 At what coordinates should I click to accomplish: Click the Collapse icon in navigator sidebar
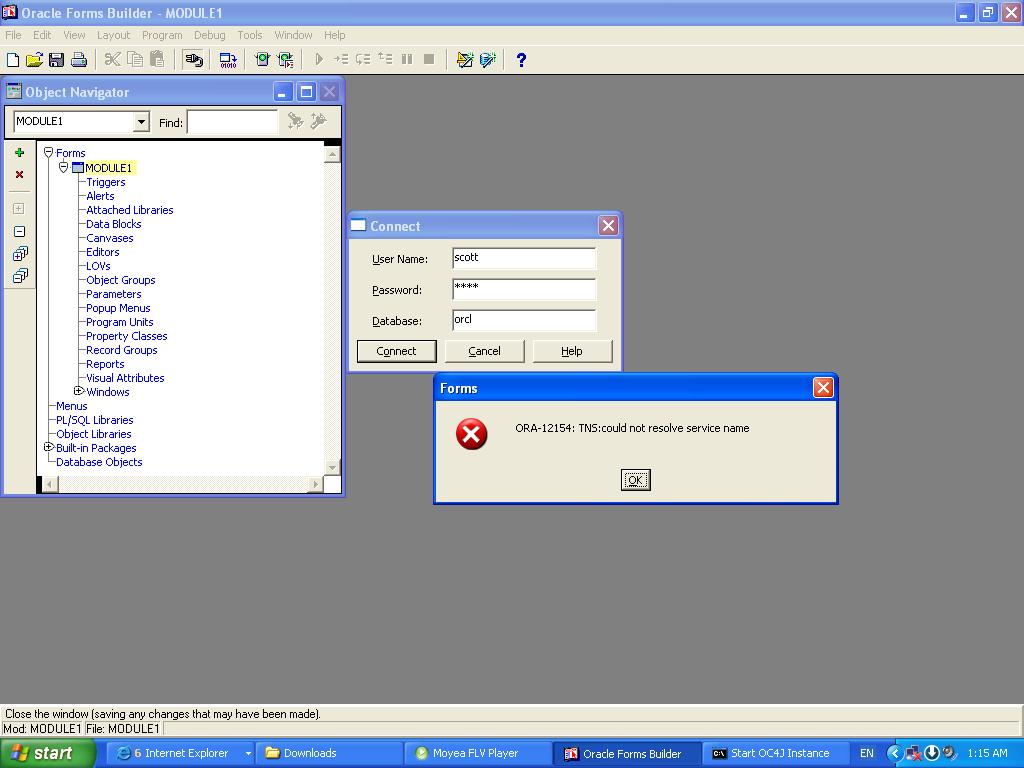click(20, 232)
